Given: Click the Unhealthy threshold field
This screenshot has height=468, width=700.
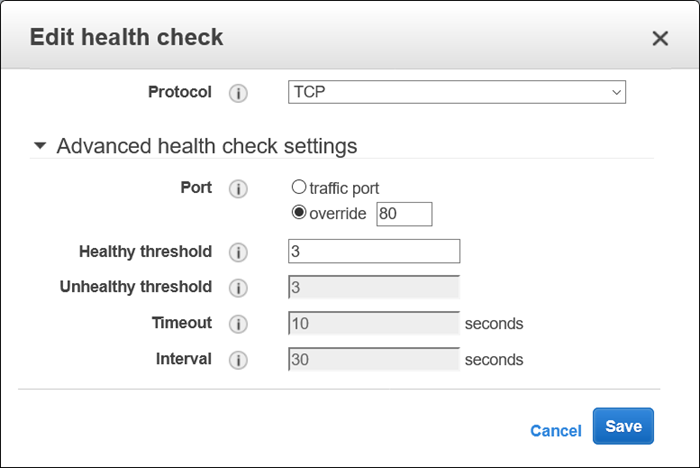Looking at the screenshot, I should tap(373, 288).
